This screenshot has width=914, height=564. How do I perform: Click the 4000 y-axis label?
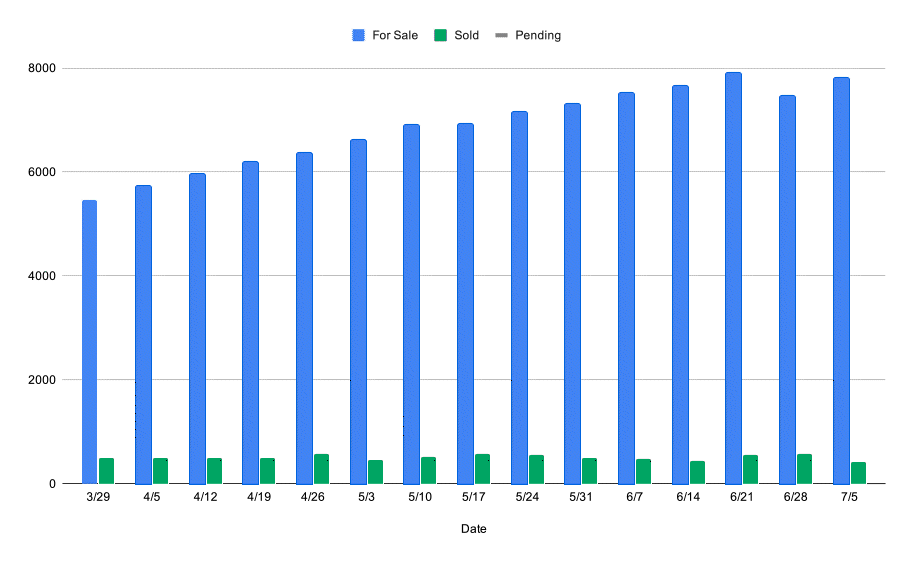coord(42,276)
